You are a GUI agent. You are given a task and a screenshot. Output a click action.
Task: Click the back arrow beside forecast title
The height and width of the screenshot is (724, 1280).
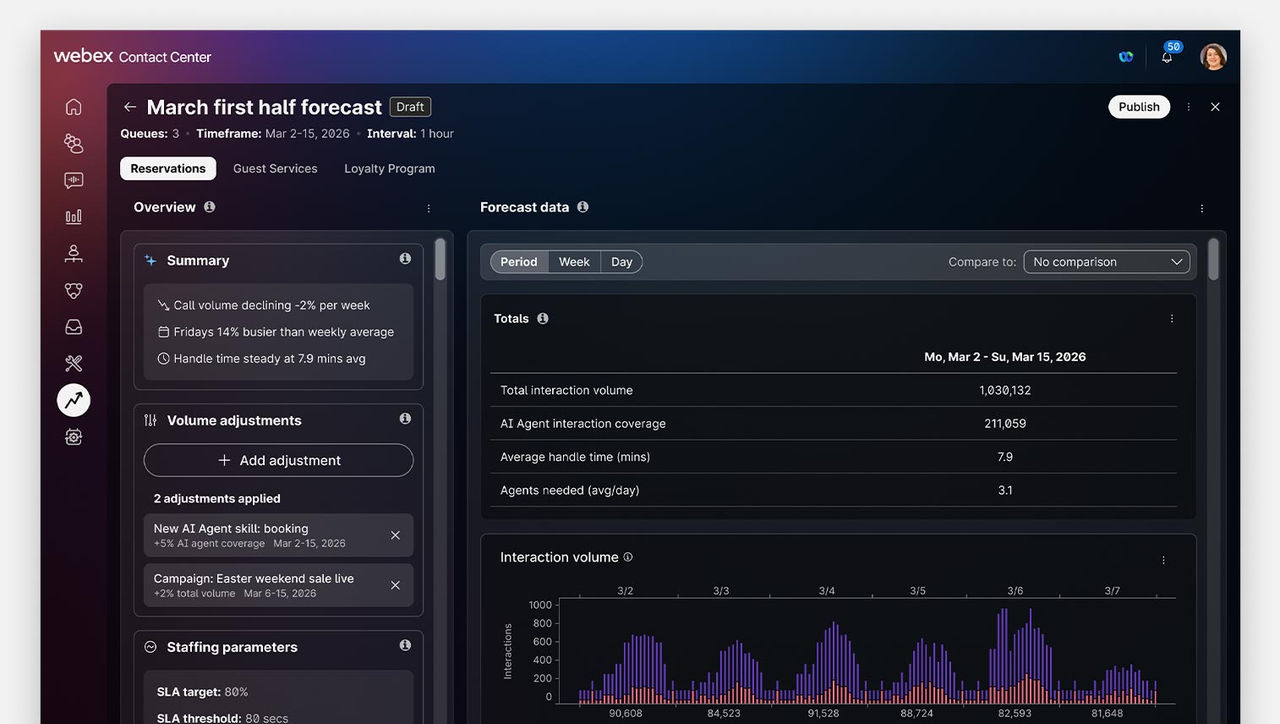click(130, 107)
